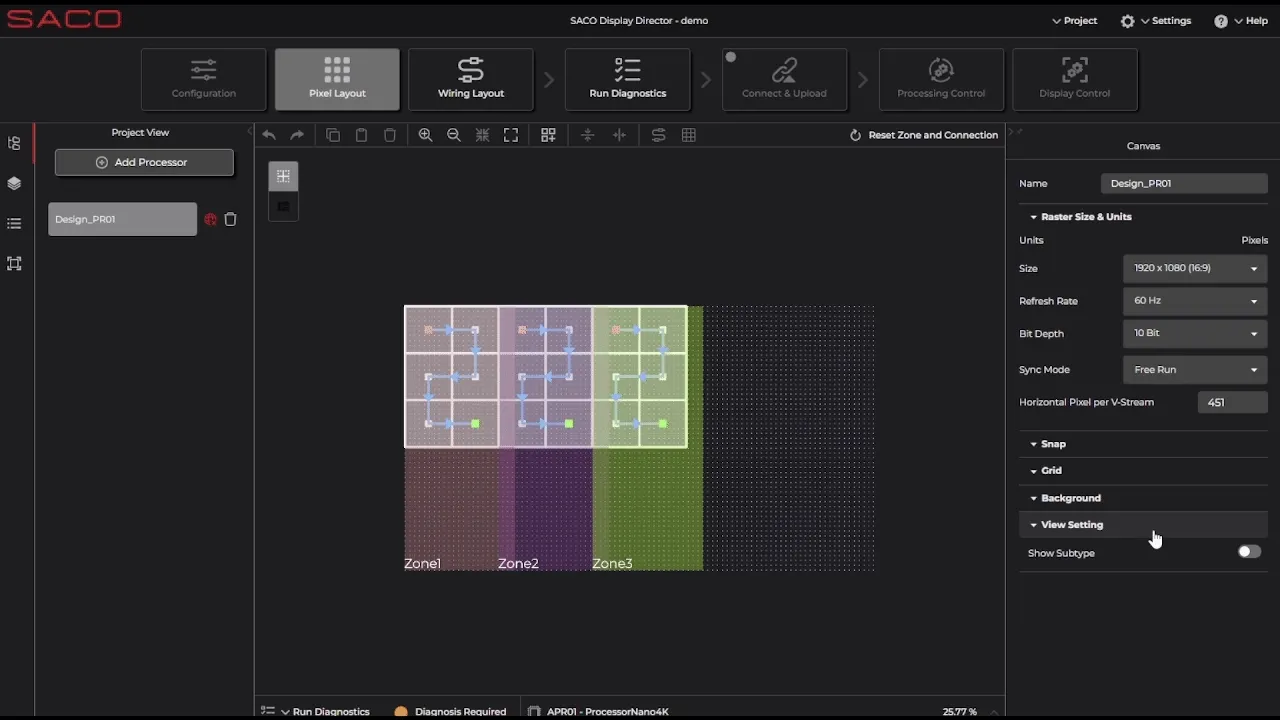Click the undo arrow icon
This screenshot has height=720, width=1280.
269,135
